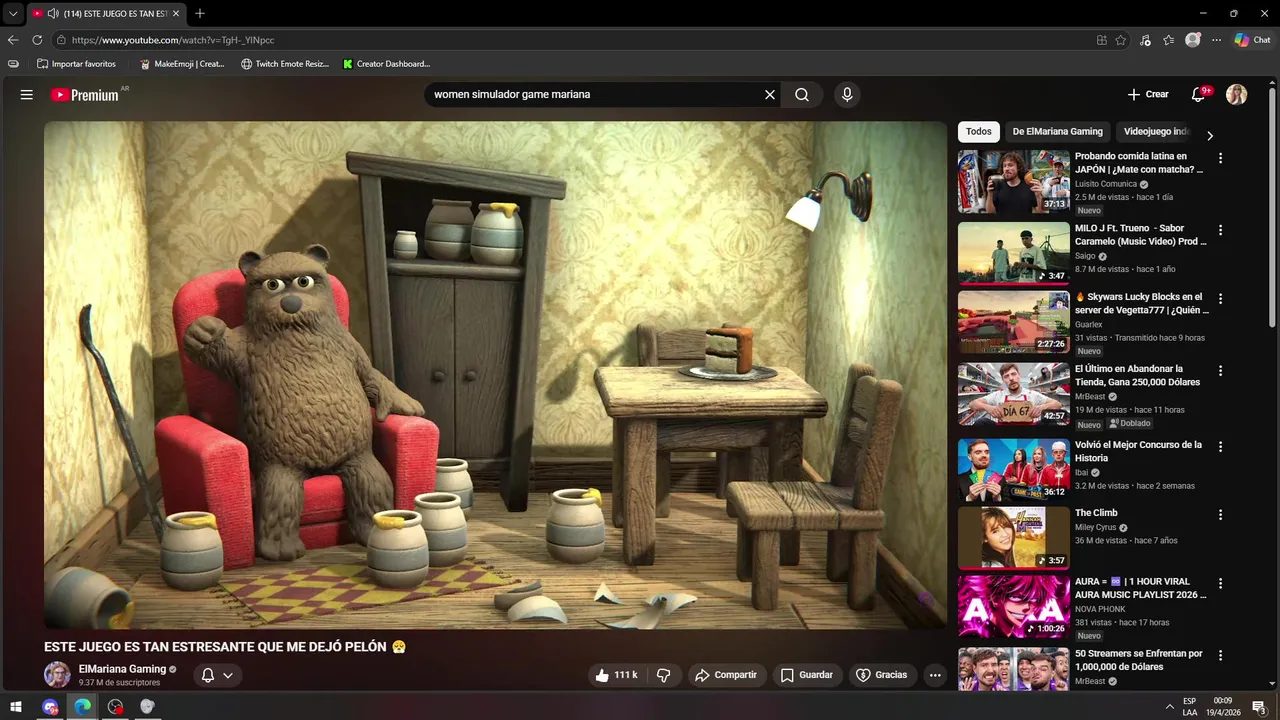Start voice search with the microphone
This screenshot has height=720, width=1280.
coord(847,95)
